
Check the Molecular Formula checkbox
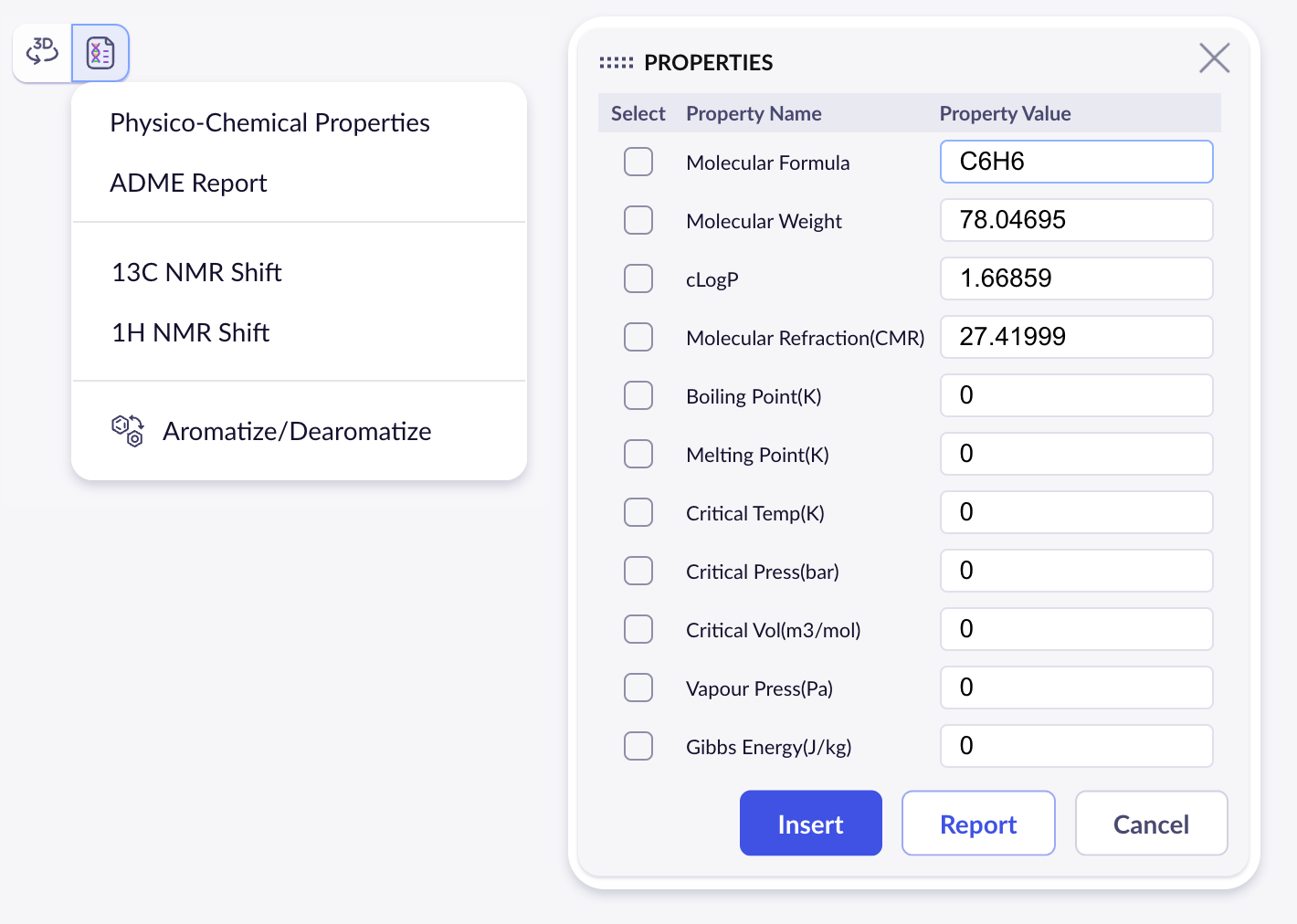click(x=638, y=162)
